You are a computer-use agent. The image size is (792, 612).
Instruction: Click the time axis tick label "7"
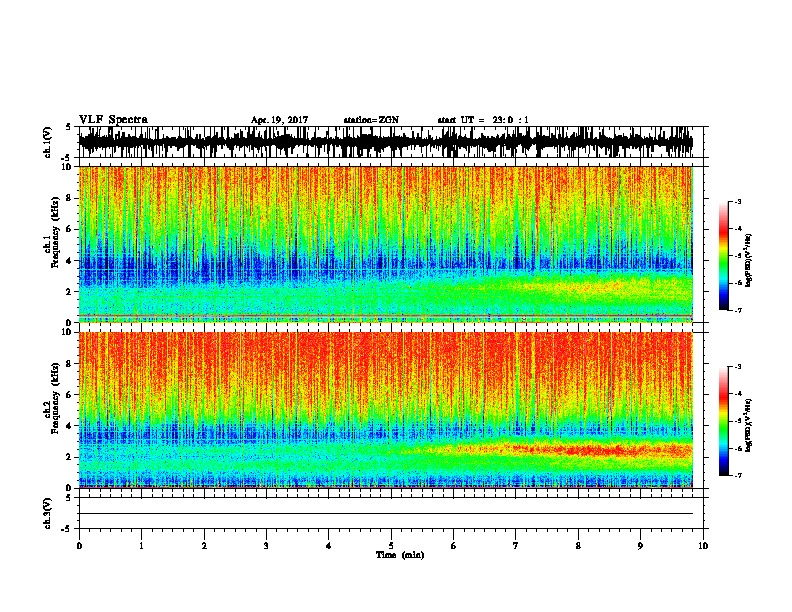(x=516, y=546)
